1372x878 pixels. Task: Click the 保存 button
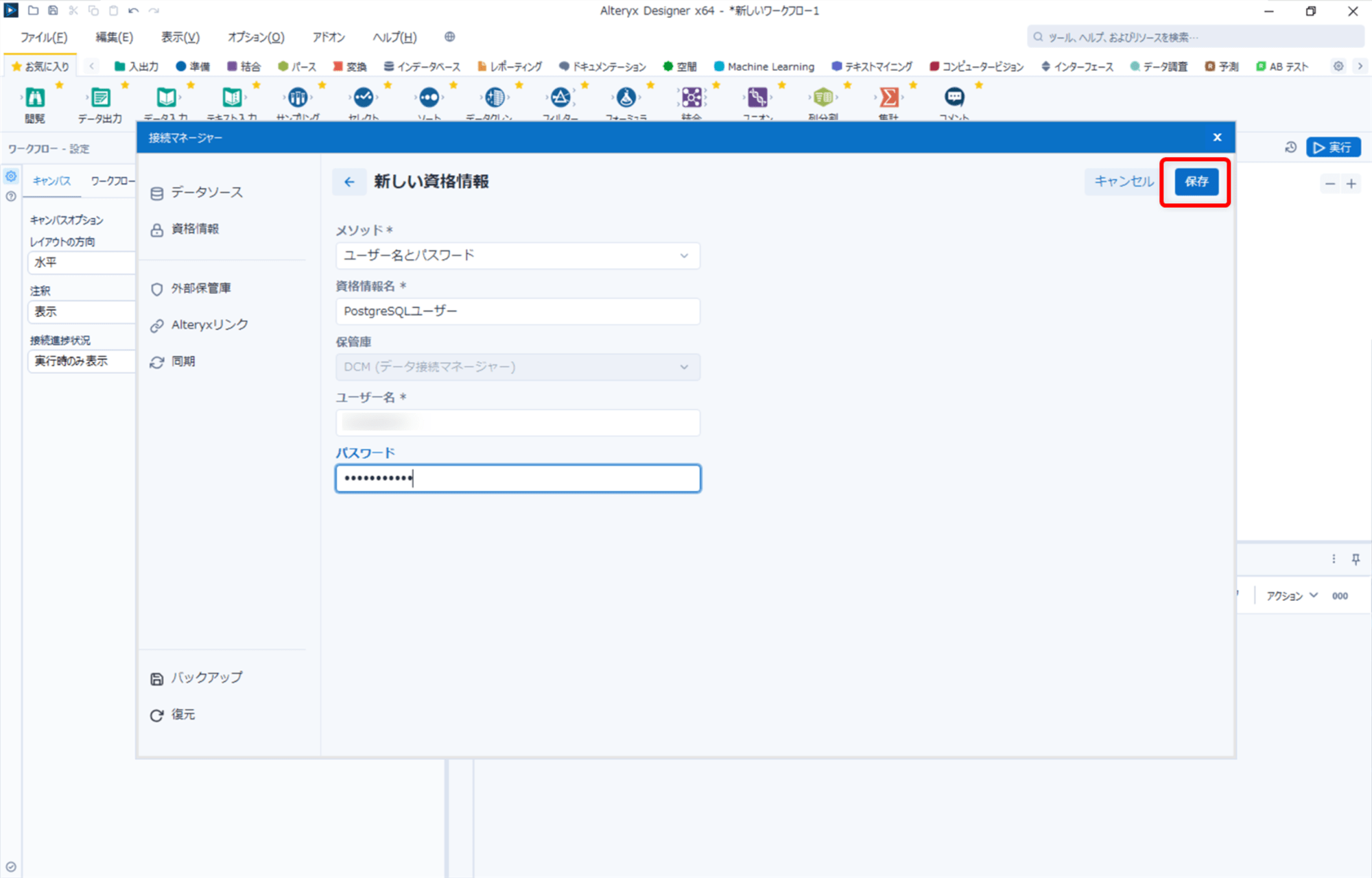1196,182
